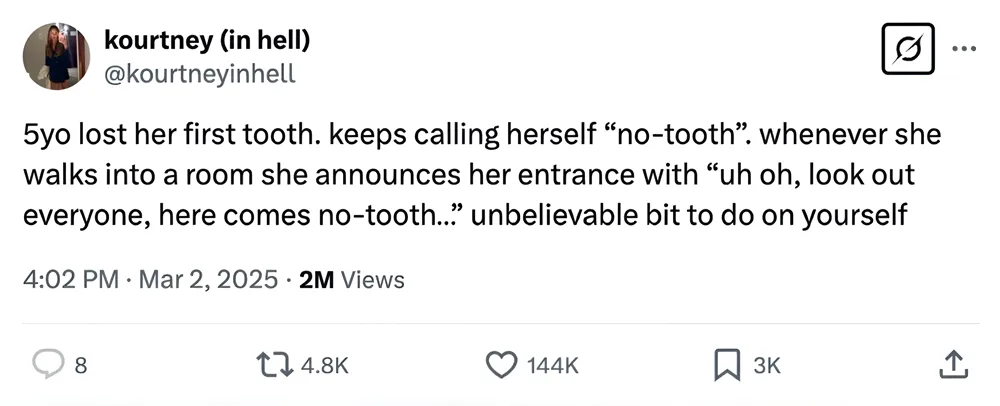Screen dimensions: 1000x406
Task: Bookmark the tweet using the bookmark icon
Action: [726, 366]
